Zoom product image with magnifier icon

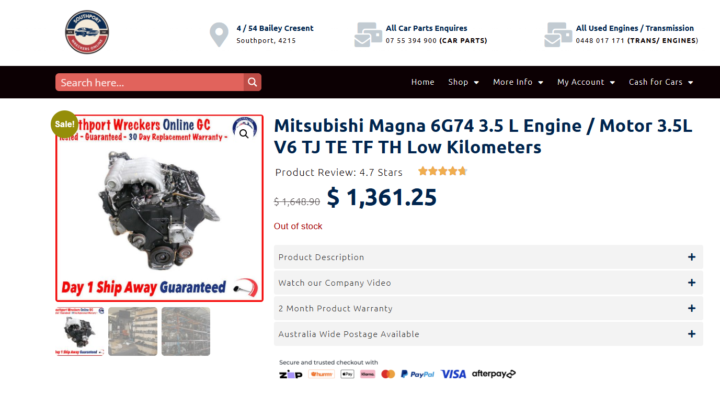(x=244, y=134)
